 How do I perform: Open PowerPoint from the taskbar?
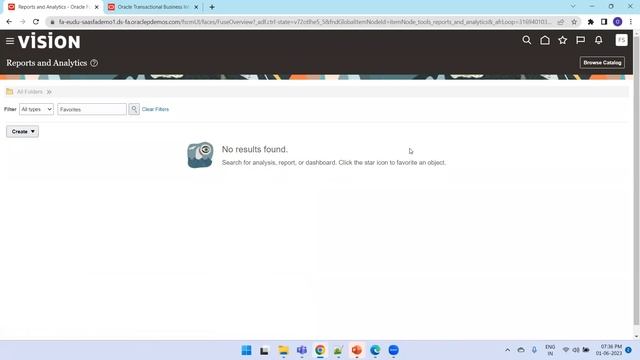[x=357, y=350]
